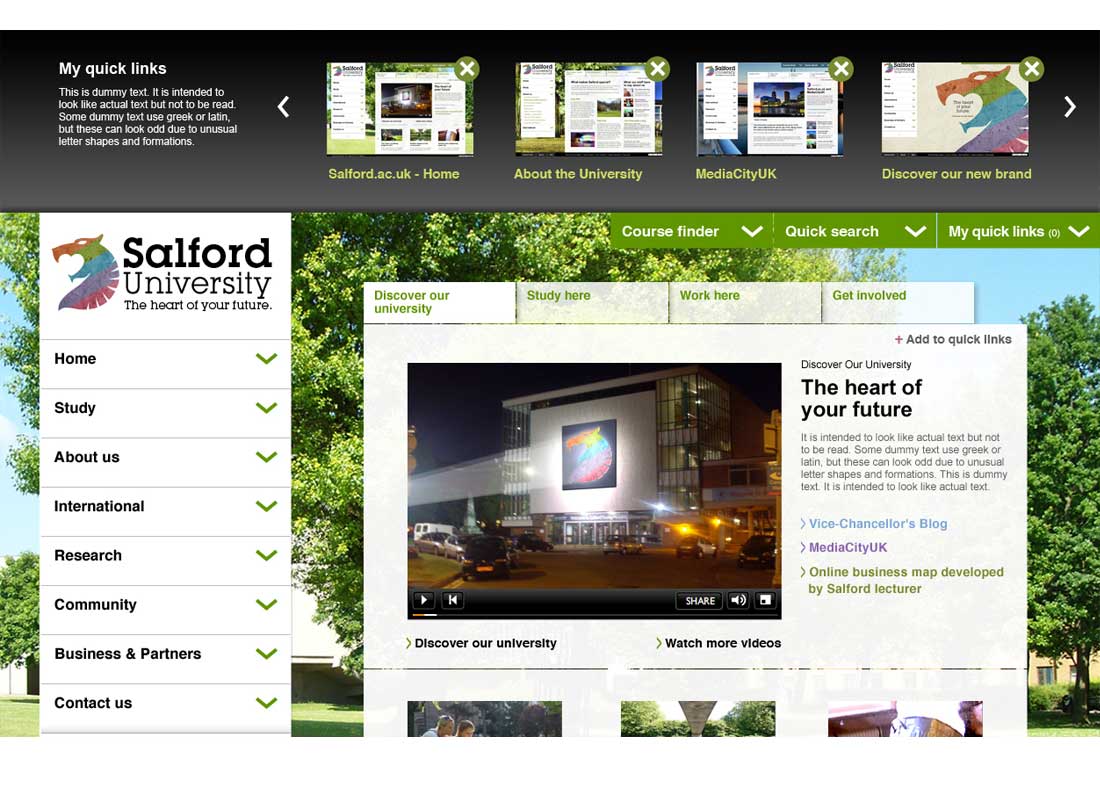Switch to the Work here tab
This screenshot has height=800, width=1100.
pos(745,302)
